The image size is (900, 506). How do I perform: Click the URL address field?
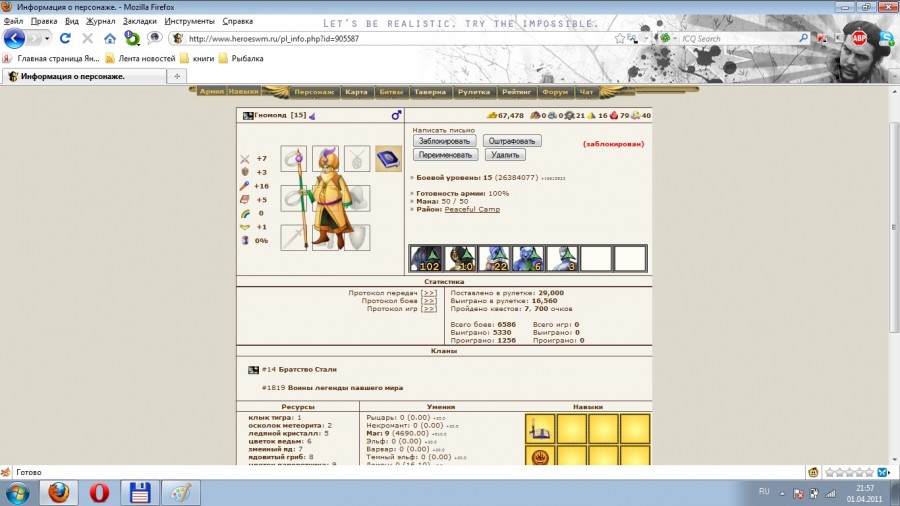[x=396, y=38]
